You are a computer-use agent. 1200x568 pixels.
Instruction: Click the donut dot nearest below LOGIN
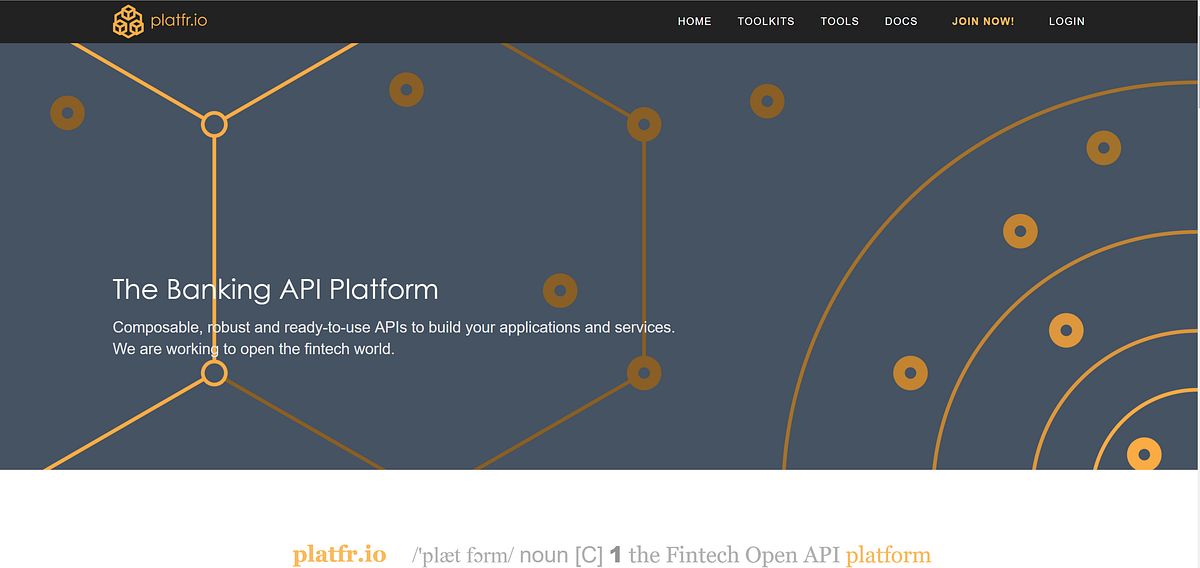[1103, 148]
